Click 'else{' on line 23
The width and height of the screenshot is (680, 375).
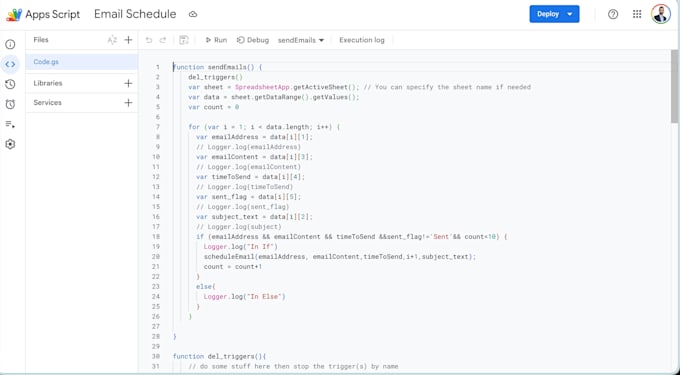(206, 287)
